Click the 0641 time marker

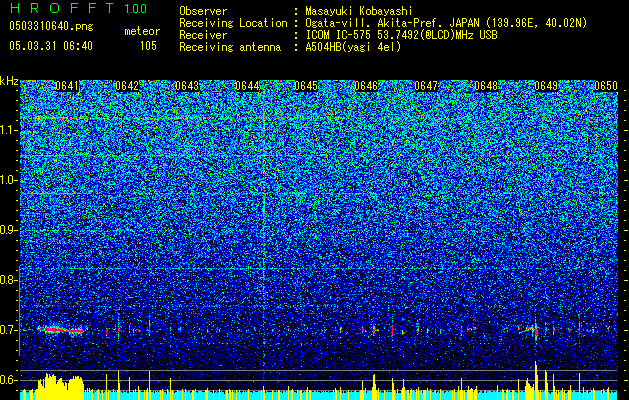point(67,86)
